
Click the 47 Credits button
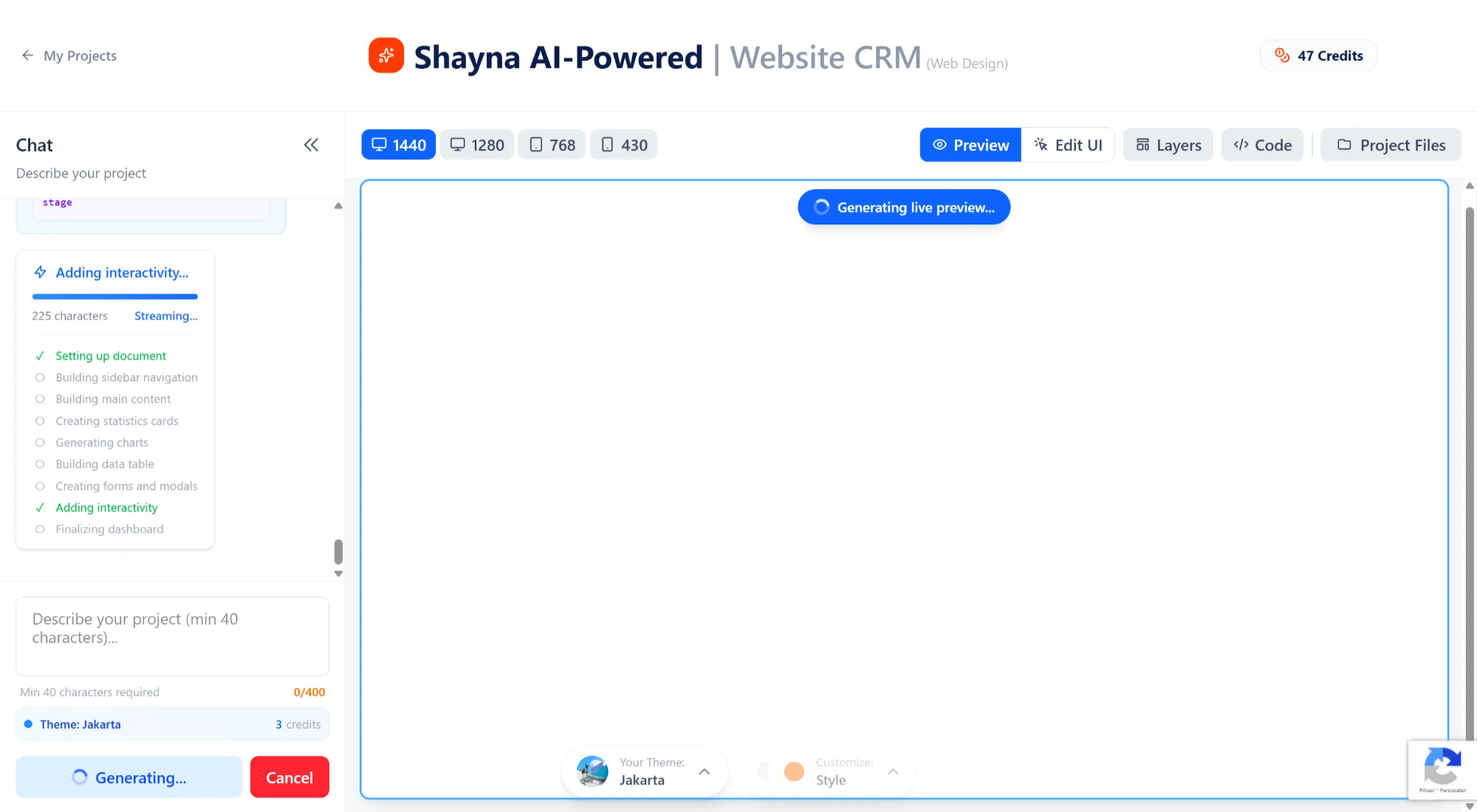coord(1318,55)
